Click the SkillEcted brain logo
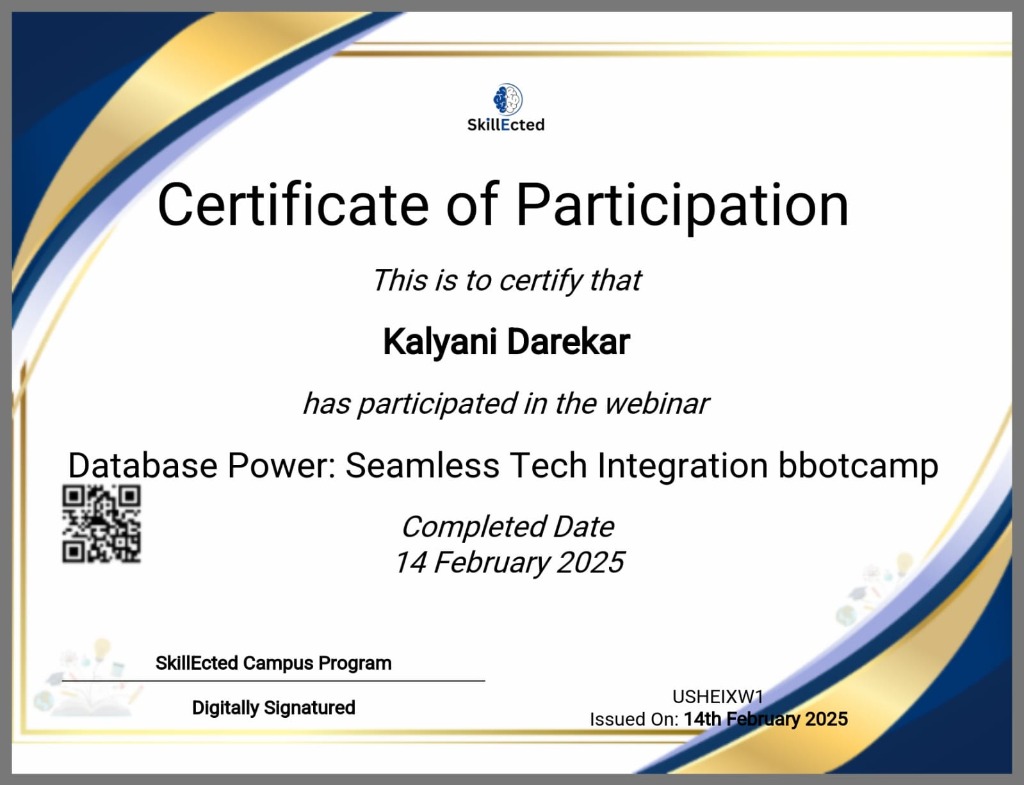1024x785 pixels. (506, 99)
